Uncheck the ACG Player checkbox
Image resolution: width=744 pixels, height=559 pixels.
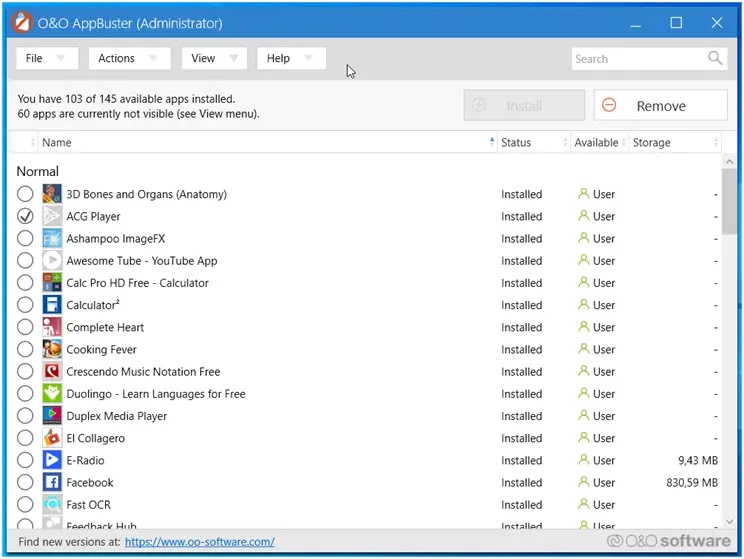point(25,216)
